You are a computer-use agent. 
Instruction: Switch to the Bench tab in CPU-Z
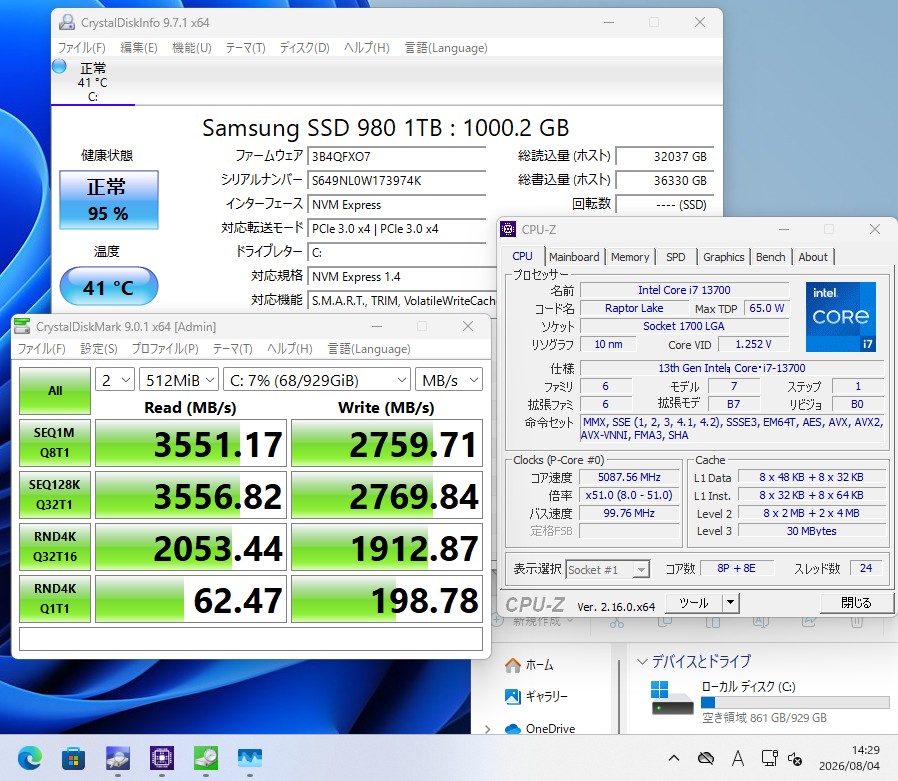(x=771, y=257)
